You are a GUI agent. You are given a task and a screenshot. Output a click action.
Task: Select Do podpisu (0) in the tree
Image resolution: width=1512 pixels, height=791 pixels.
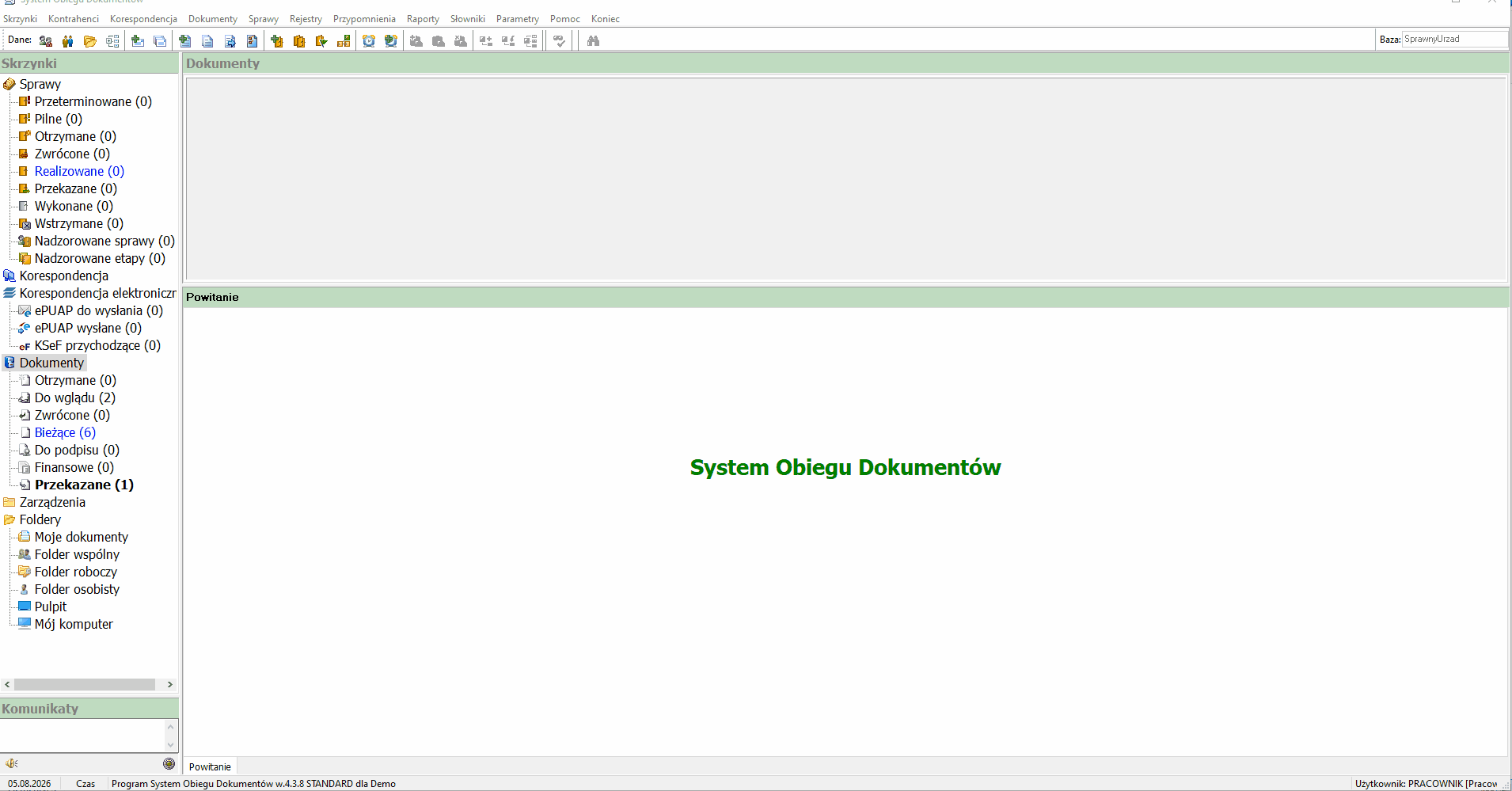77,450
